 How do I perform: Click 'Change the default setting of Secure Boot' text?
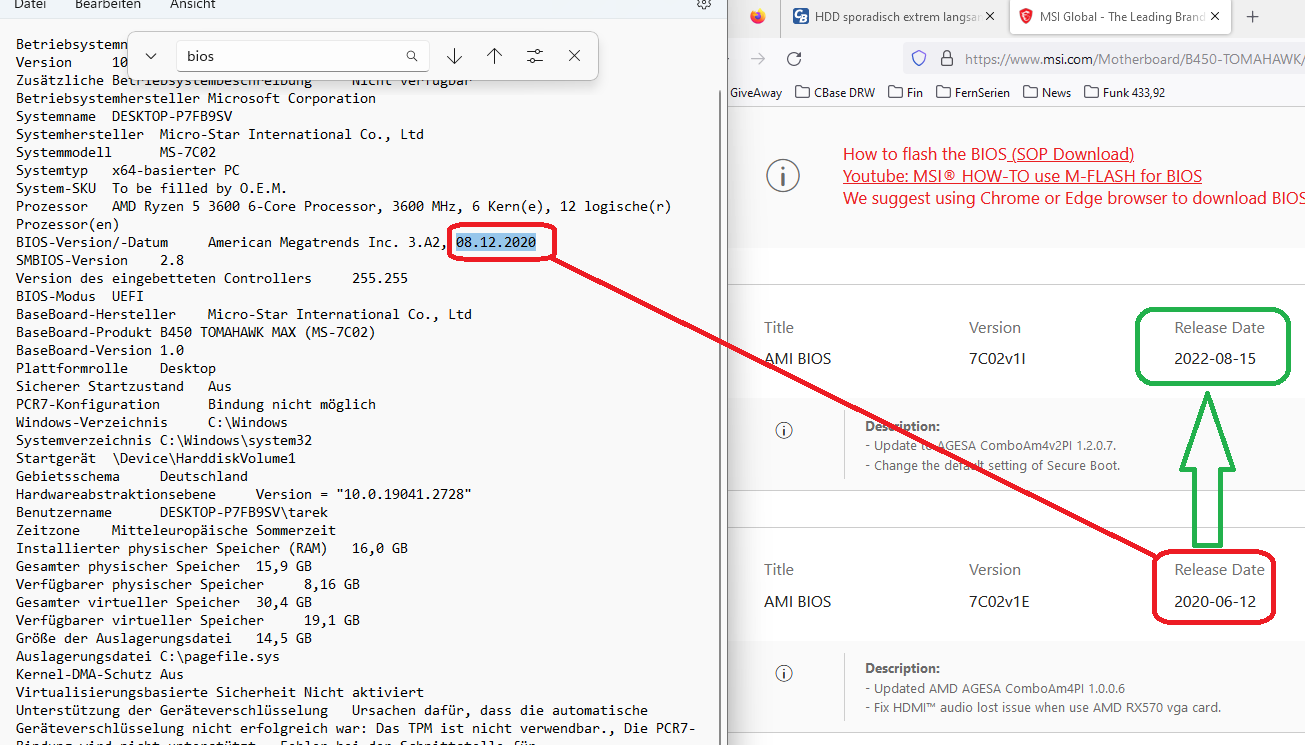point(993,465)
